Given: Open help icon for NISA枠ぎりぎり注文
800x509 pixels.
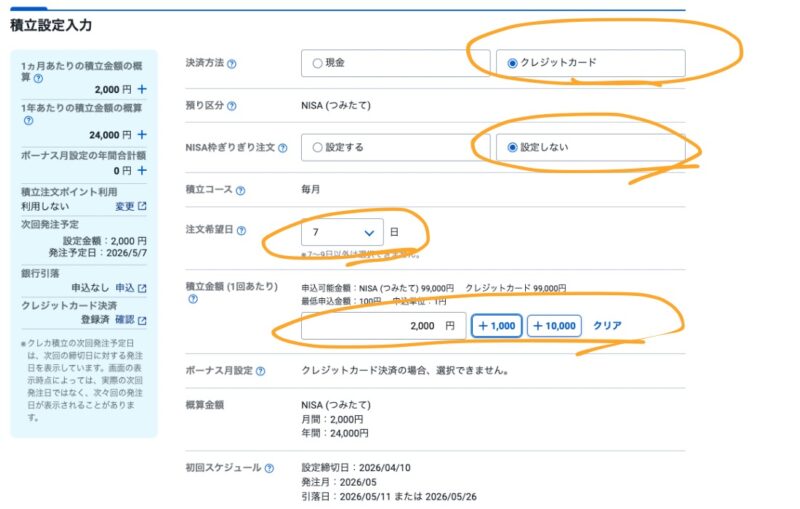Looking at the screenshot, I should point(282,148).
